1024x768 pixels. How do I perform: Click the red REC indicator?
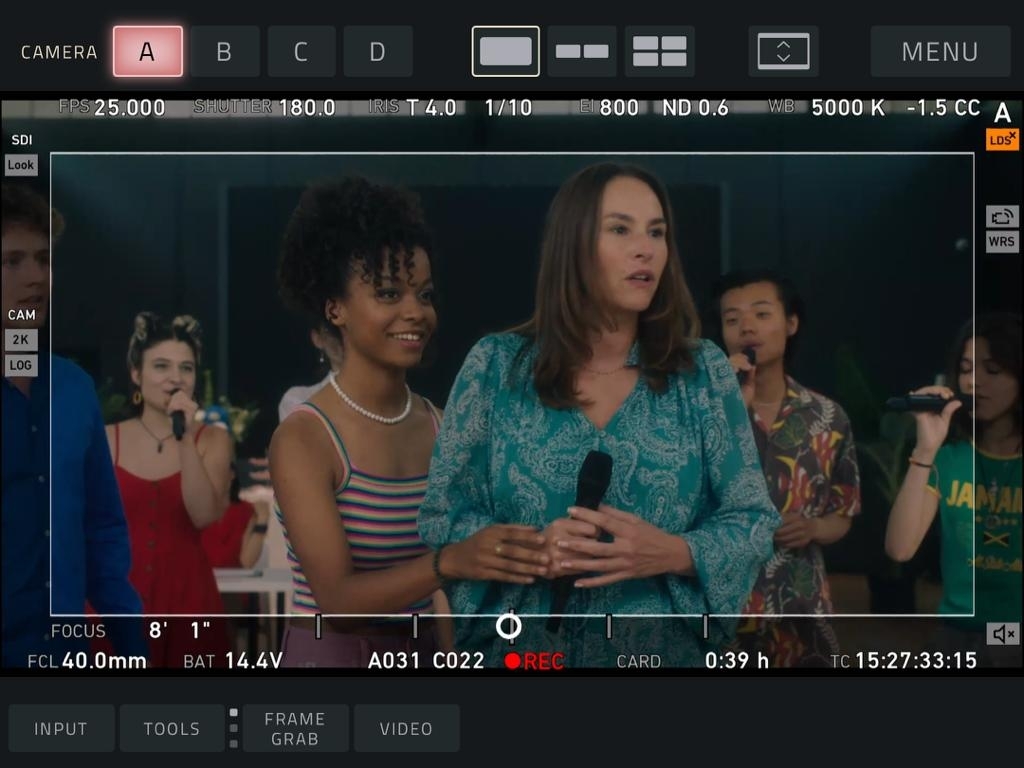pyautogui.click(x=534, y=661)
